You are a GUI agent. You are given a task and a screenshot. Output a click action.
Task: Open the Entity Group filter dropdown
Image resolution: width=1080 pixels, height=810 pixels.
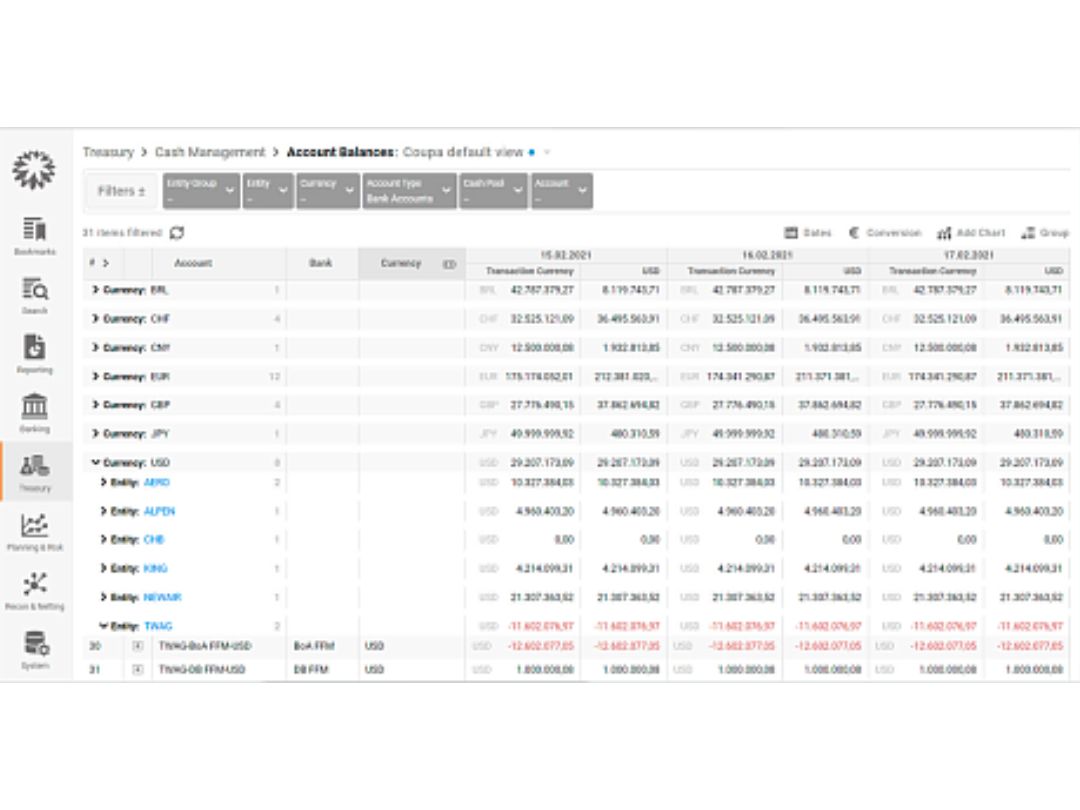click(201, 191)
